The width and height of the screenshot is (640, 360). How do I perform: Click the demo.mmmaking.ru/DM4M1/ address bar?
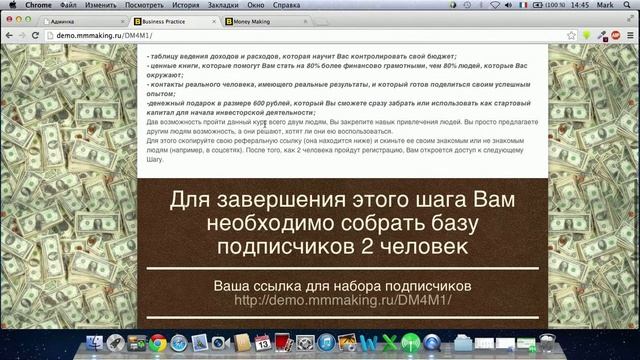pos(306,36)
